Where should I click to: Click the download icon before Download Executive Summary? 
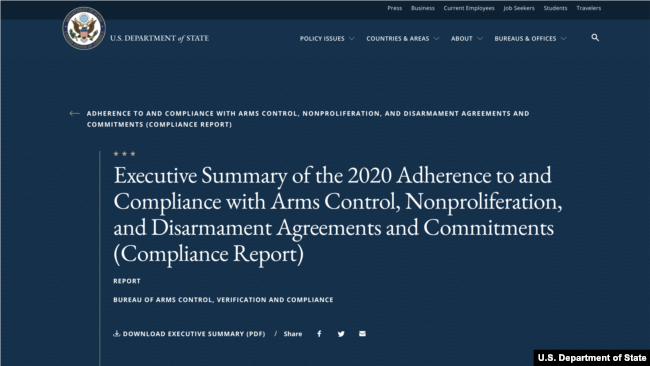coord(116,333)
